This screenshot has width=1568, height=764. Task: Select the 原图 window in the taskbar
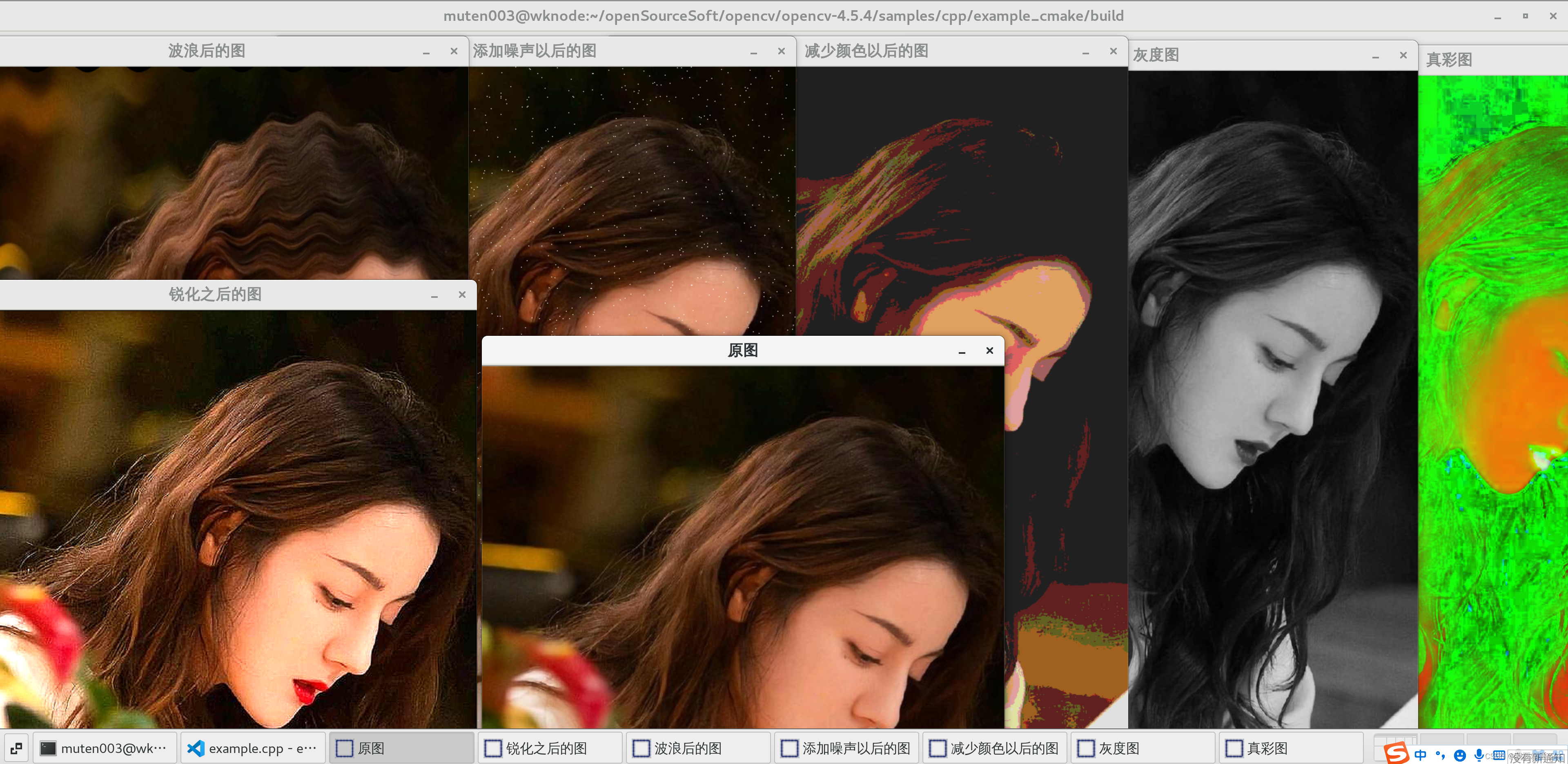pos(401,748)
